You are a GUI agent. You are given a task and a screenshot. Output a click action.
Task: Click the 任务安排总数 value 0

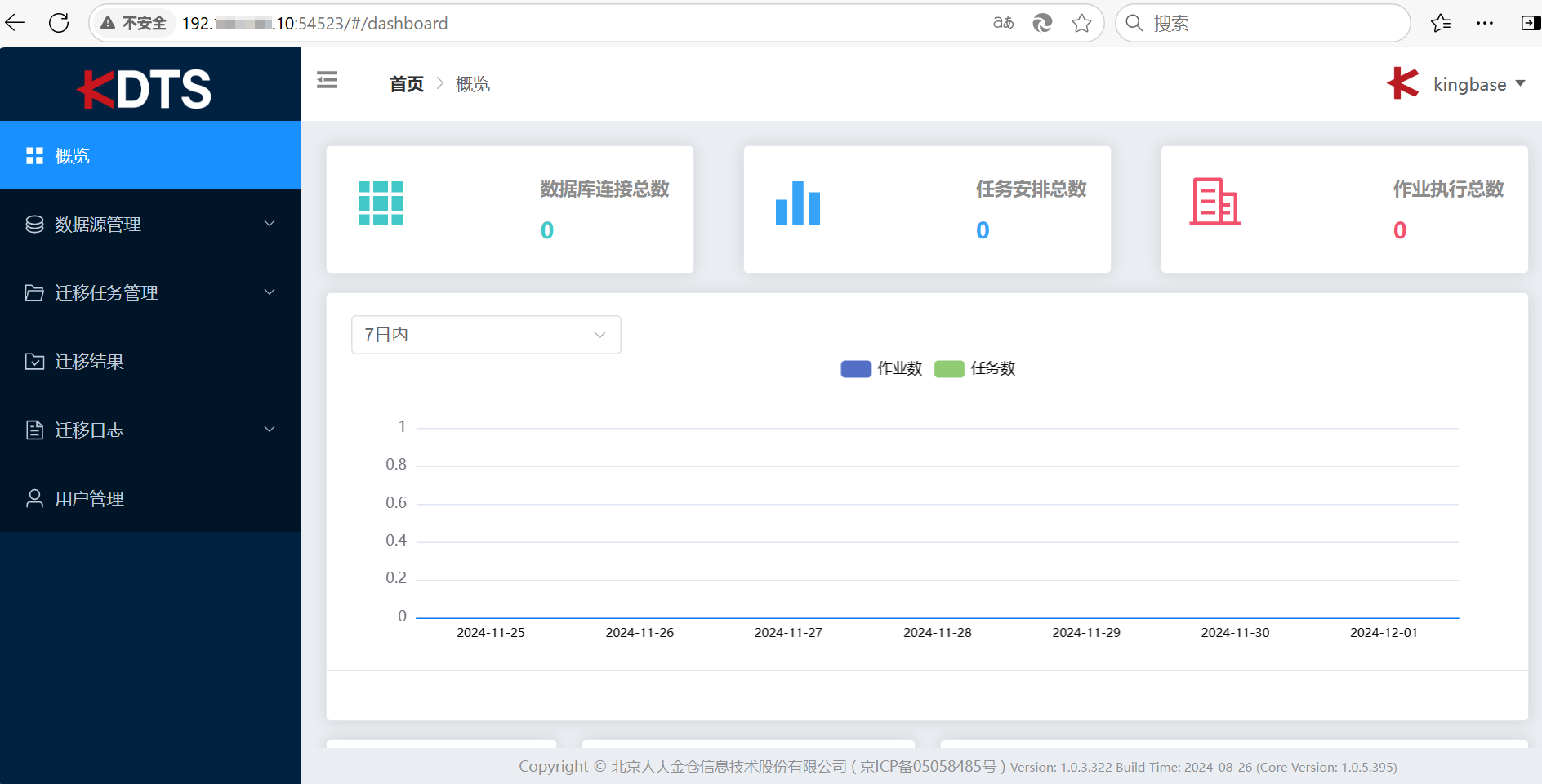click(x=983, y=230)
